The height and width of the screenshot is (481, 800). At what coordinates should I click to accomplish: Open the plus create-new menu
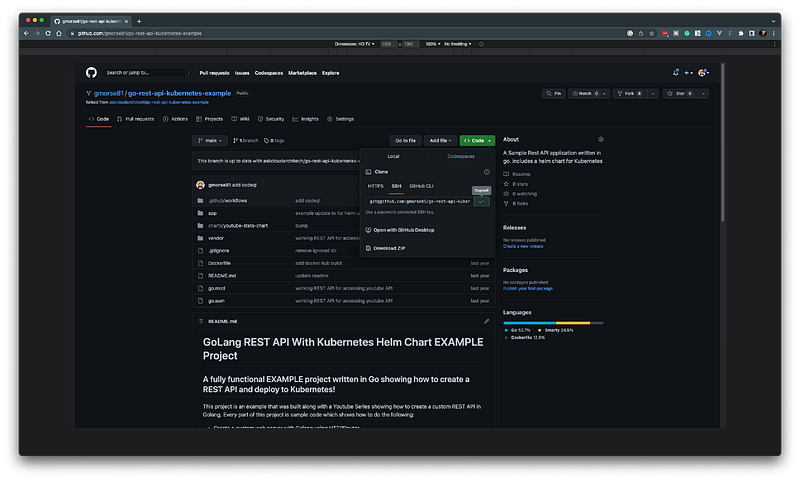pyautogui.click(x=688, y=73)
